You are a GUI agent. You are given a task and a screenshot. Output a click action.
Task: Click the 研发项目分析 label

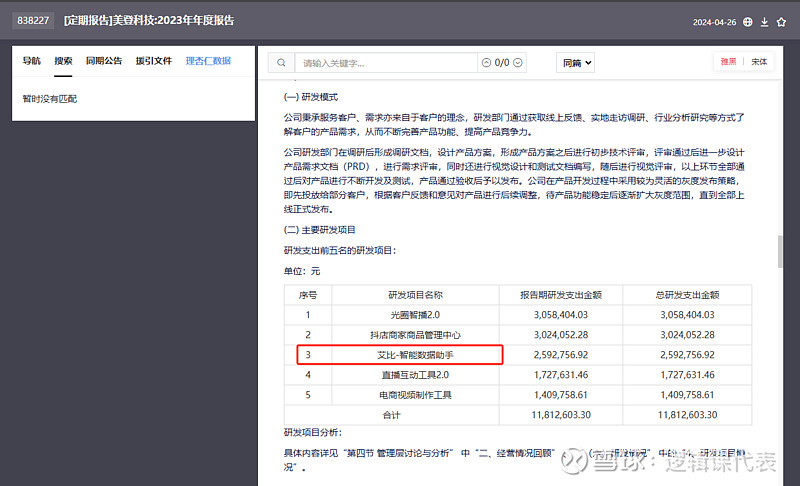[x=313, y=432]
